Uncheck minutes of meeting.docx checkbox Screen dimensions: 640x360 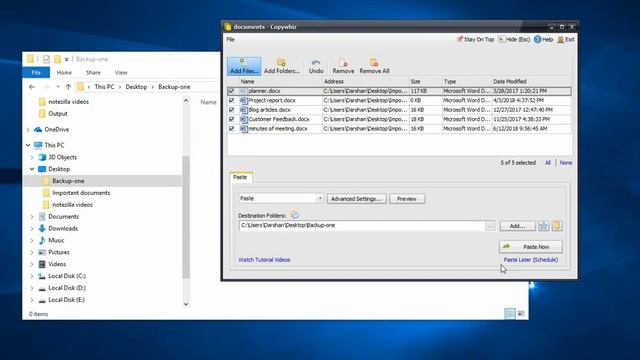tap(231, 129)
